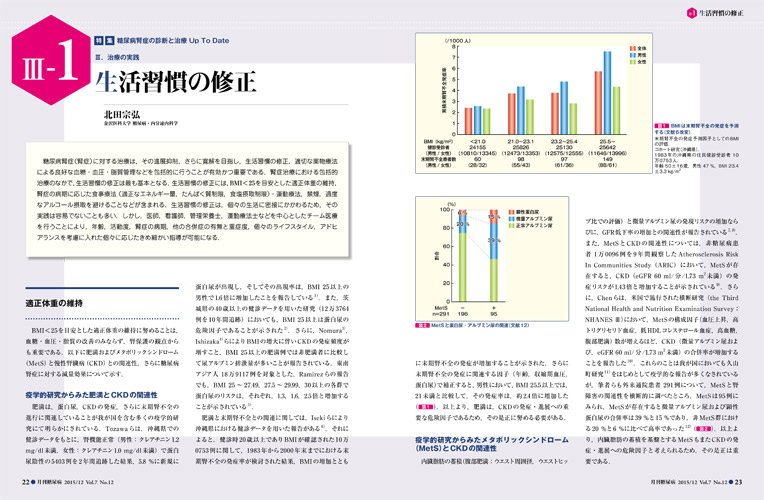The height and width of the screenshot is (500, 764).
Task: Click the patient count 149 under the chart
Action: [x=607, y=159]
